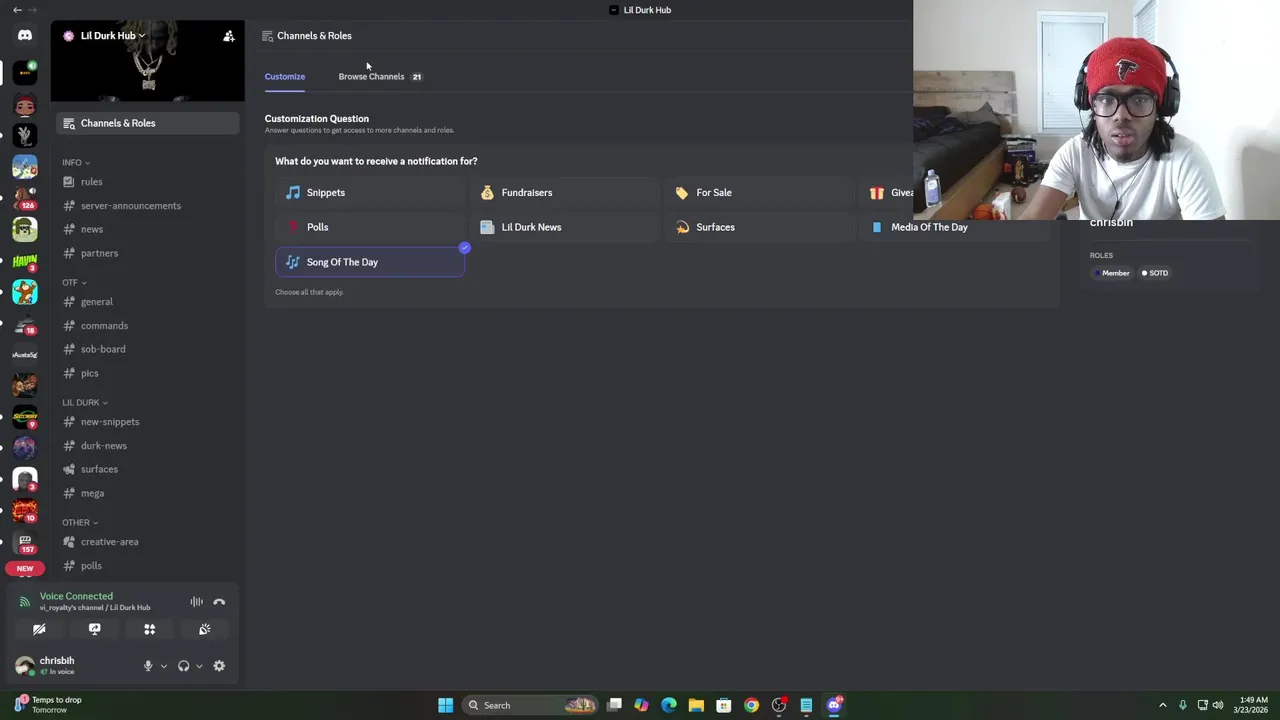Open OBS Studio from the taskbar

click(x=779, y=705)
